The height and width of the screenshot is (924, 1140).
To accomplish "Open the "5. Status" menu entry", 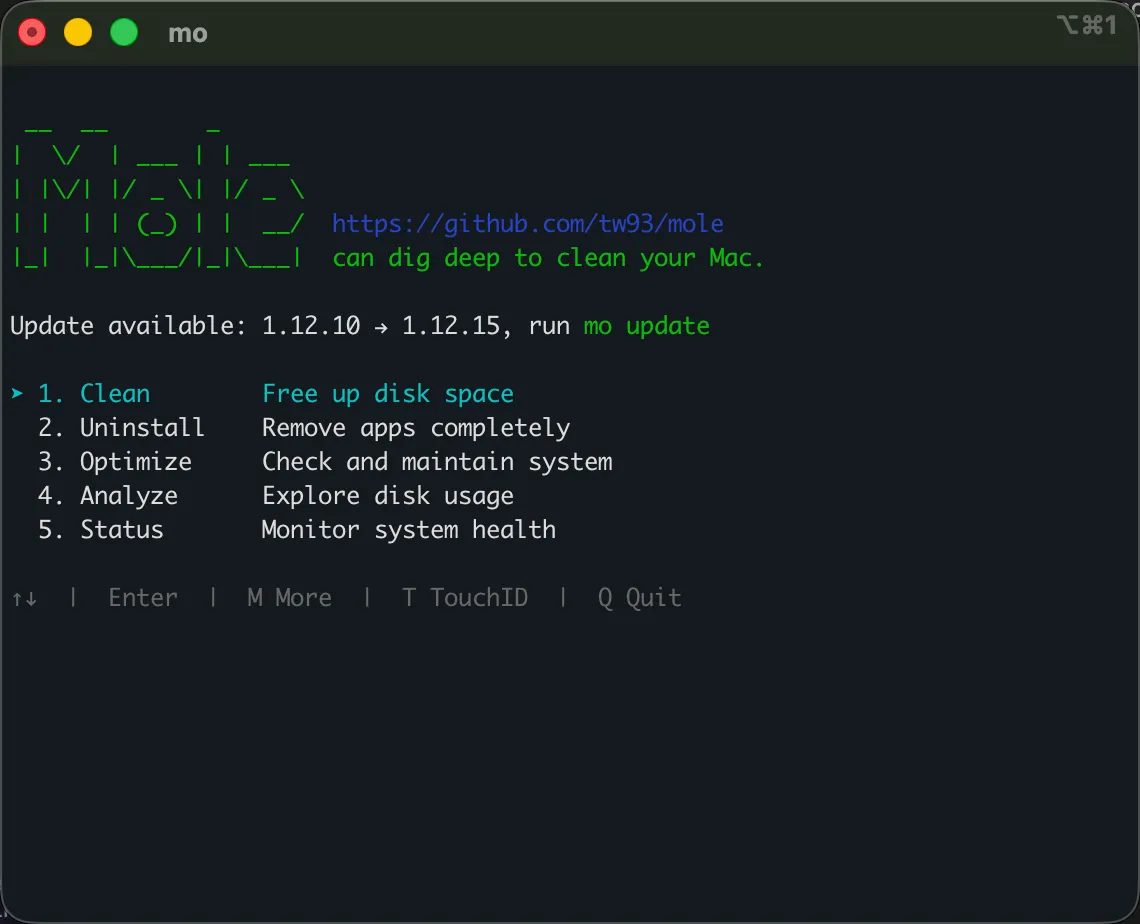I will (x=101, y=530).
